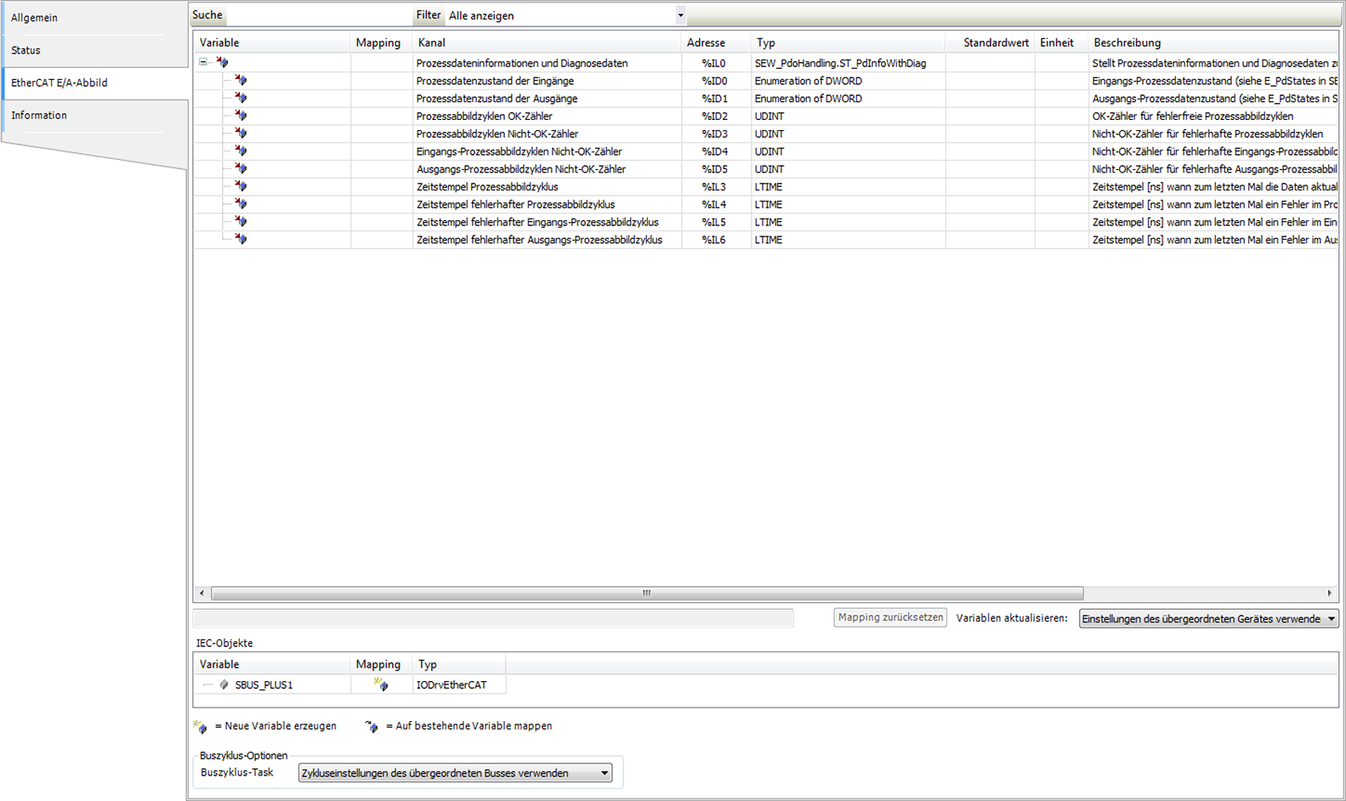Click variable icon in Prozessabbildzyklen OK-Zähler row
The image size is (1346, 801).
[x=240, y=116]
